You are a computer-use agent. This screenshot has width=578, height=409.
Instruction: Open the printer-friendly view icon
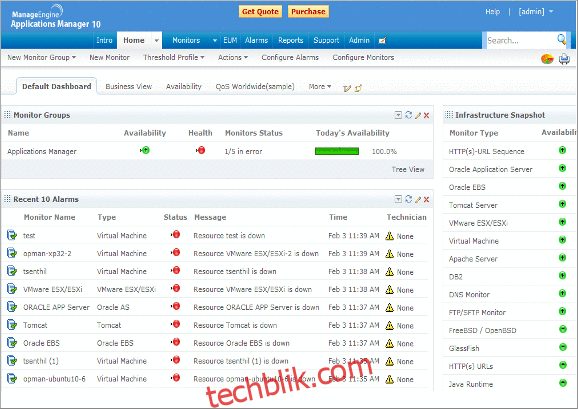(564, 59)
